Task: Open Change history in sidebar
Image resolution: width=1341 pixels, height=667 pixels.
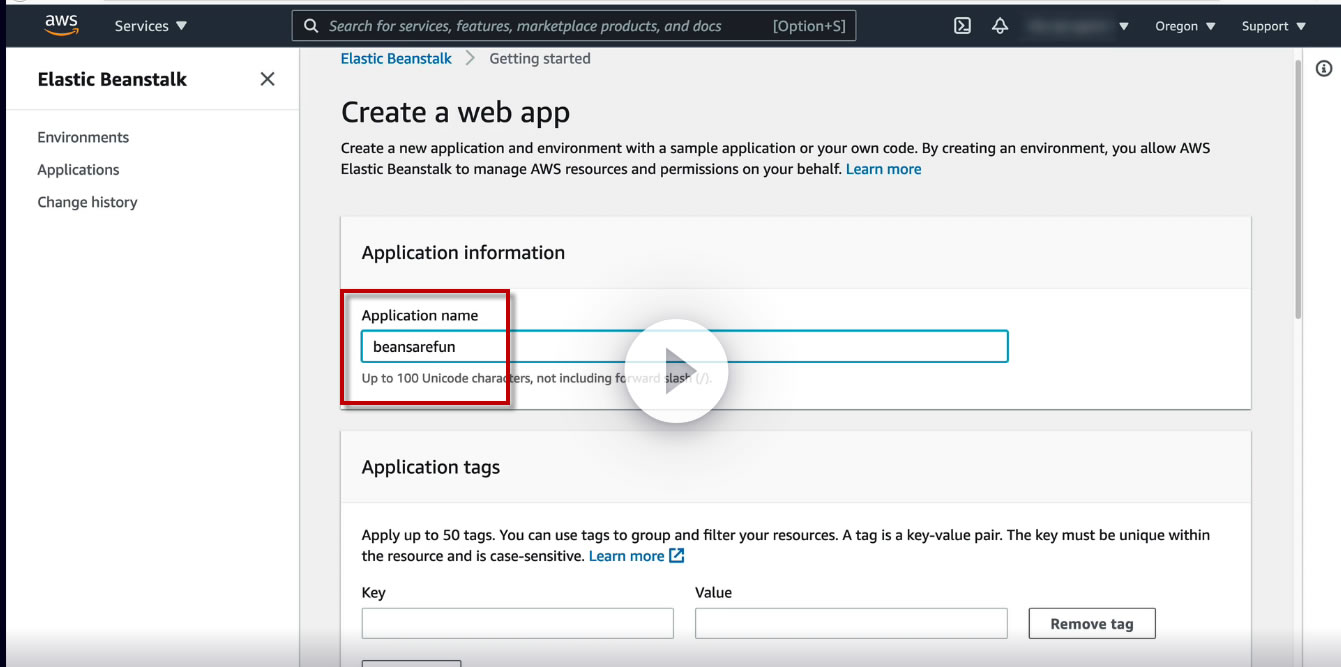Action: click(x=87, y=201)
